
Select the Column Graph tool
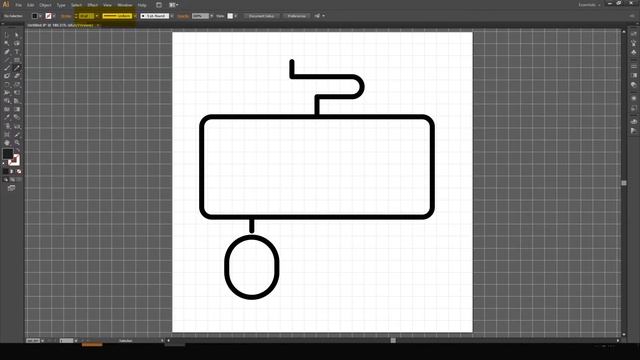(17, 126)
